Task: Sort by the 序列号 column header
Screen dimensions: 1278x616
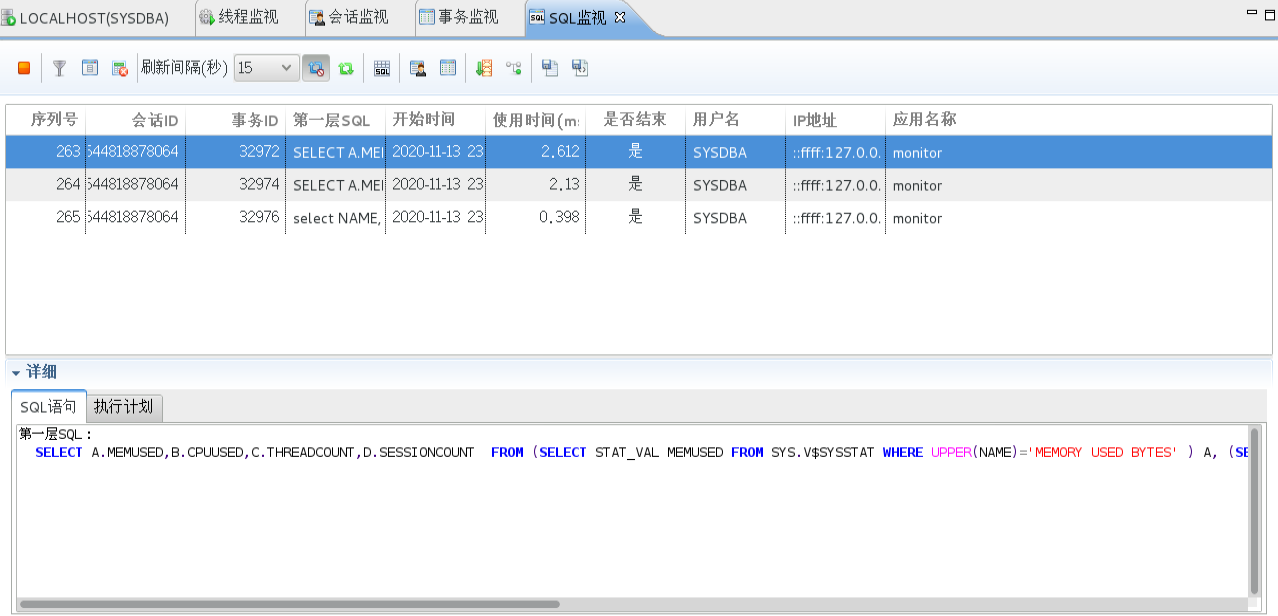Action: coord(46,120)
